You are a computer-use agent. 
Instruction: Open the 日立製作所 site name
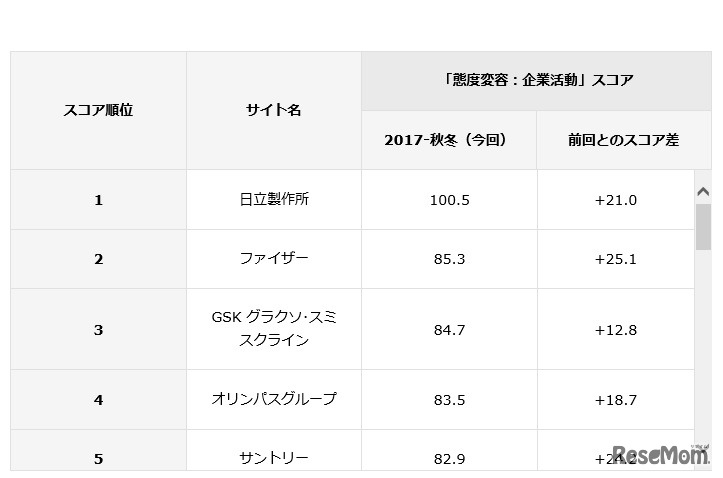(273, 199)
